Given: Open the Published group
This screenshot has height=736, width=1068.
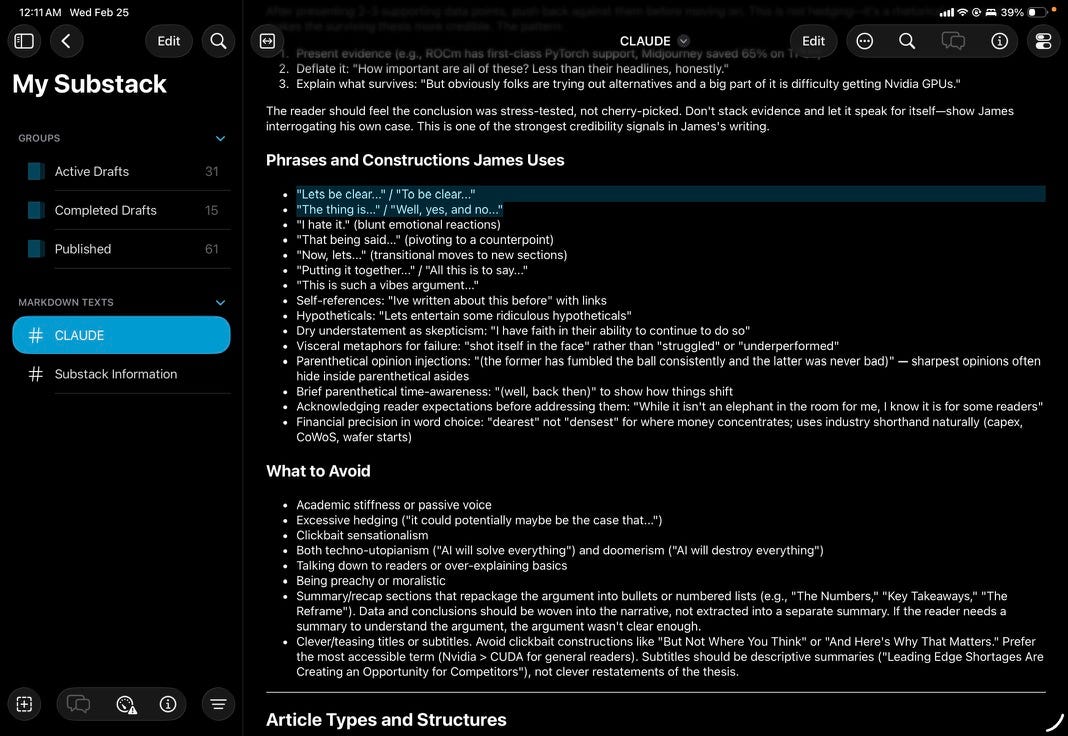Looking at the screenshot, I should tap(121, 249).
